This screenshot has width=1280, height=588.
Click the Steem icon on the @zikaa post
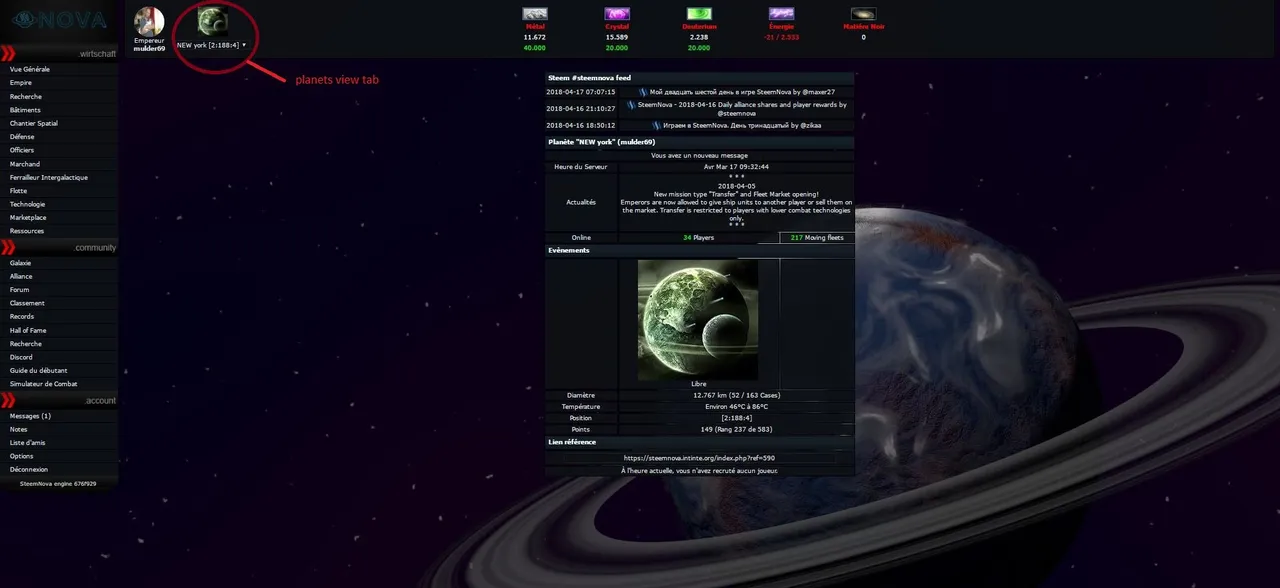pos(657,126)
